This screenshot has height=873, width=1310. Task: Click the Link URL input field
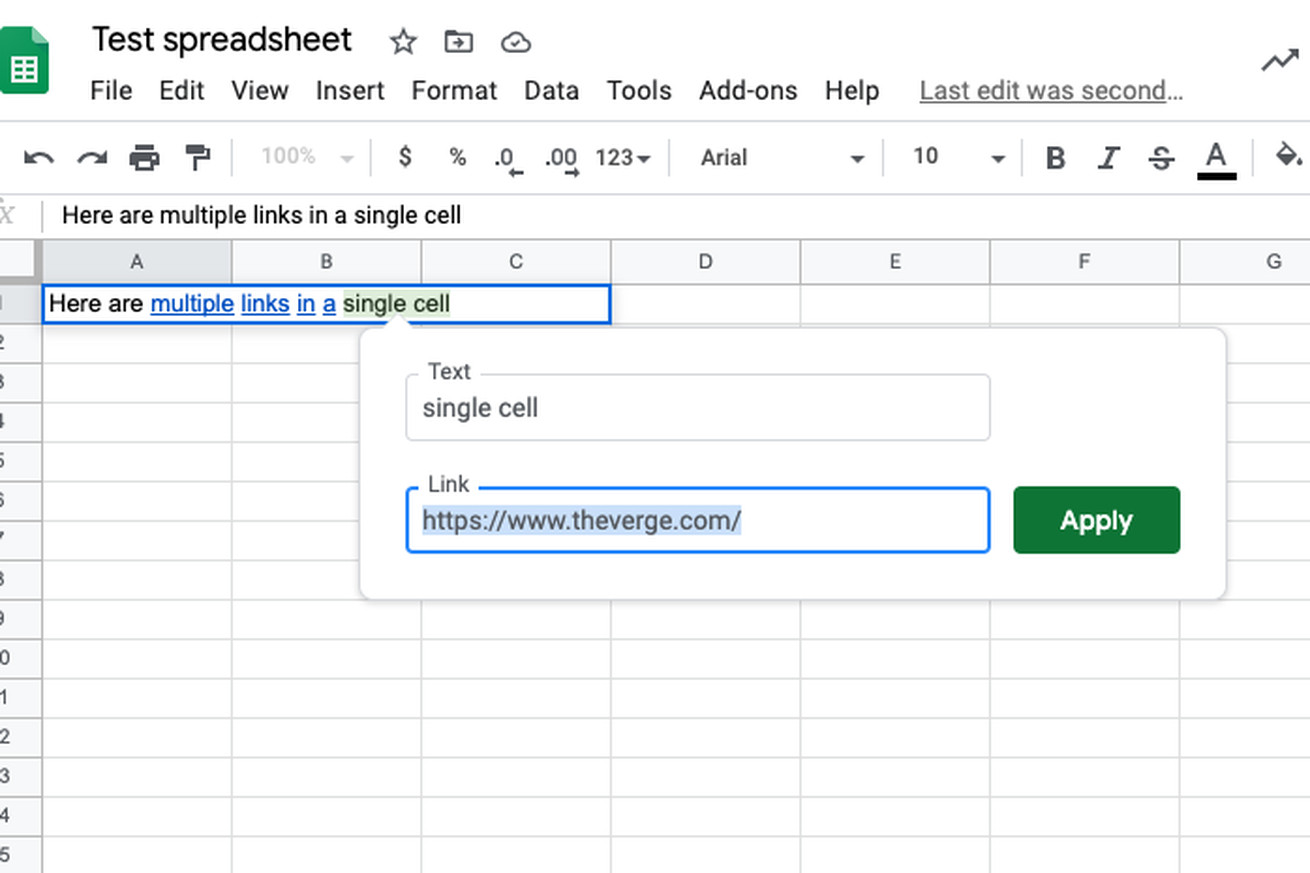(698, 520)
